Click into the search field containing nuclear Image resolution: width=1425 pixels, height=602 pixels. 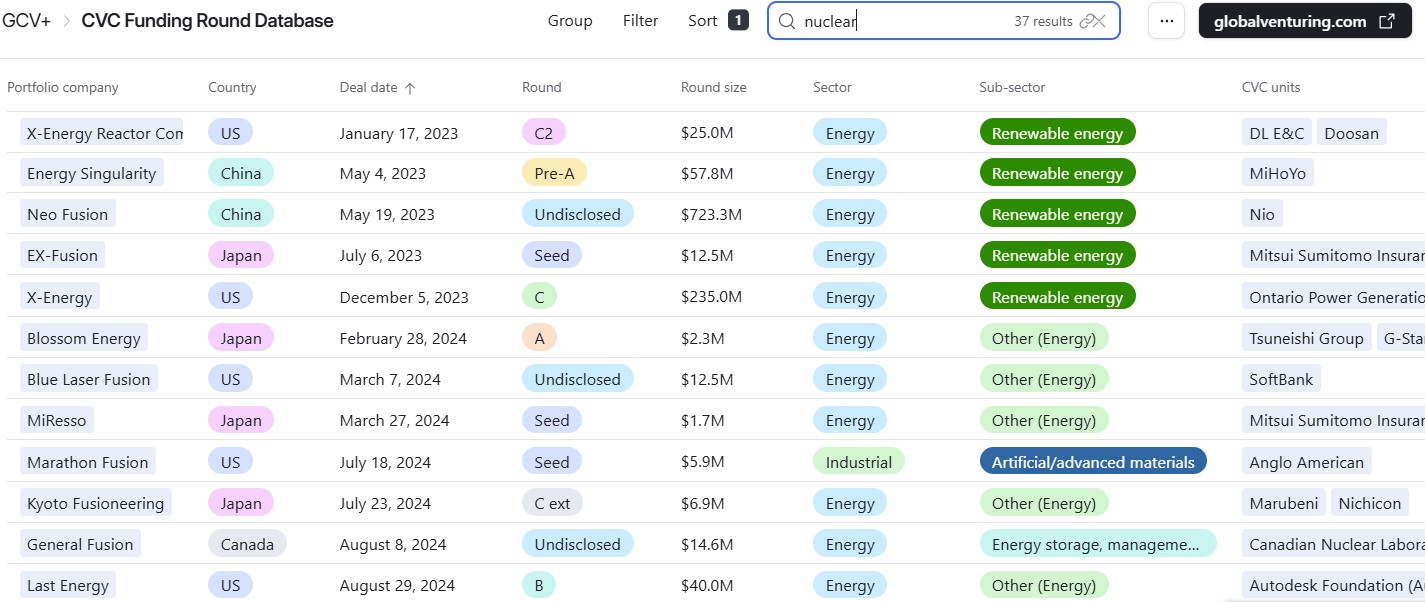(x=900, y=21)
